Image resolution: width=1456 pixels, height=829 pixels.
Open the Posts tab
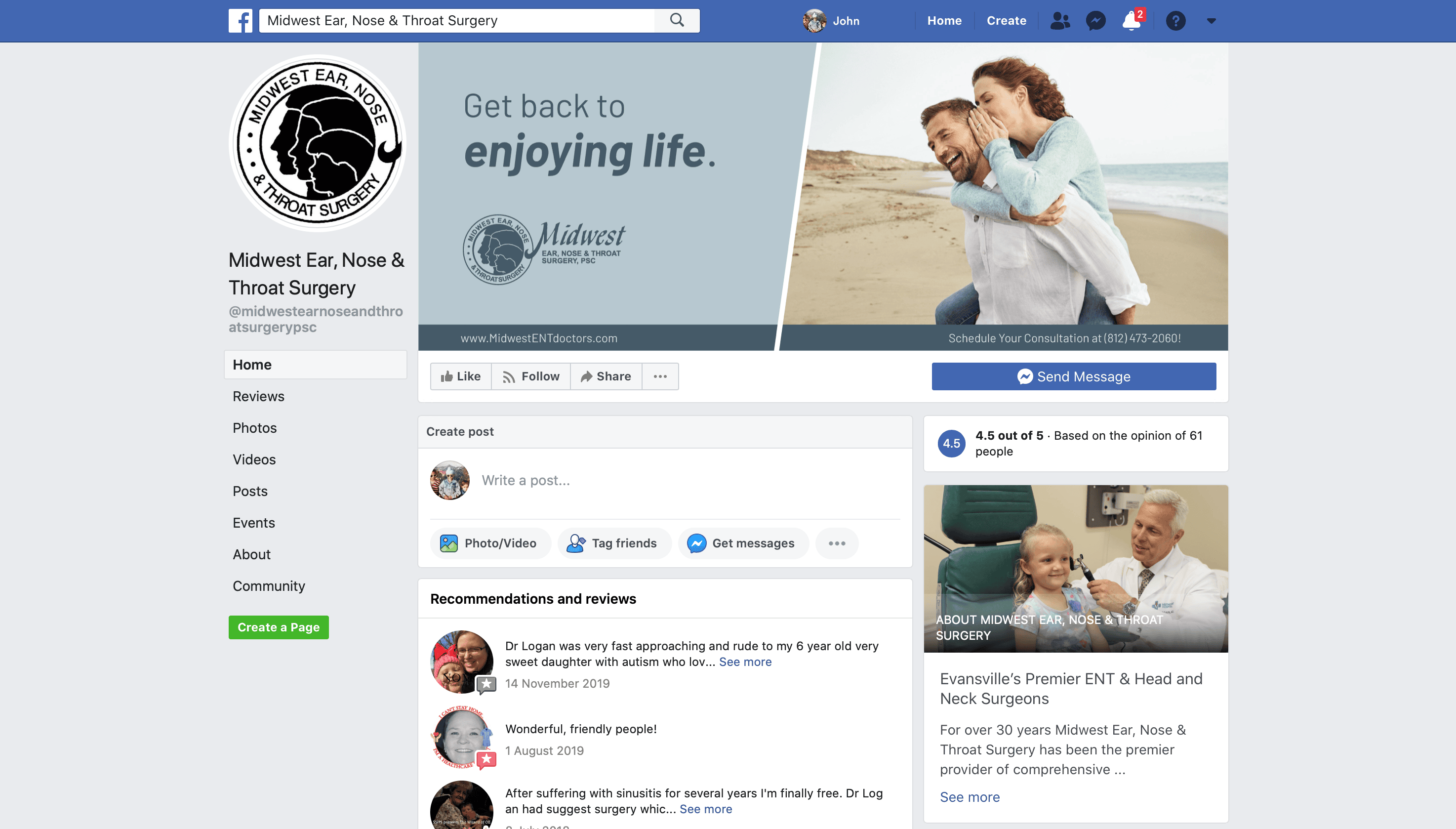click(x=250, y=491)
